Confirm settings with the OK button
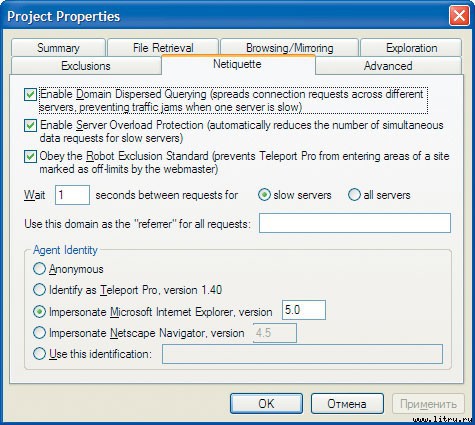This screenshot has width=475, height=425. click(266, 404)
